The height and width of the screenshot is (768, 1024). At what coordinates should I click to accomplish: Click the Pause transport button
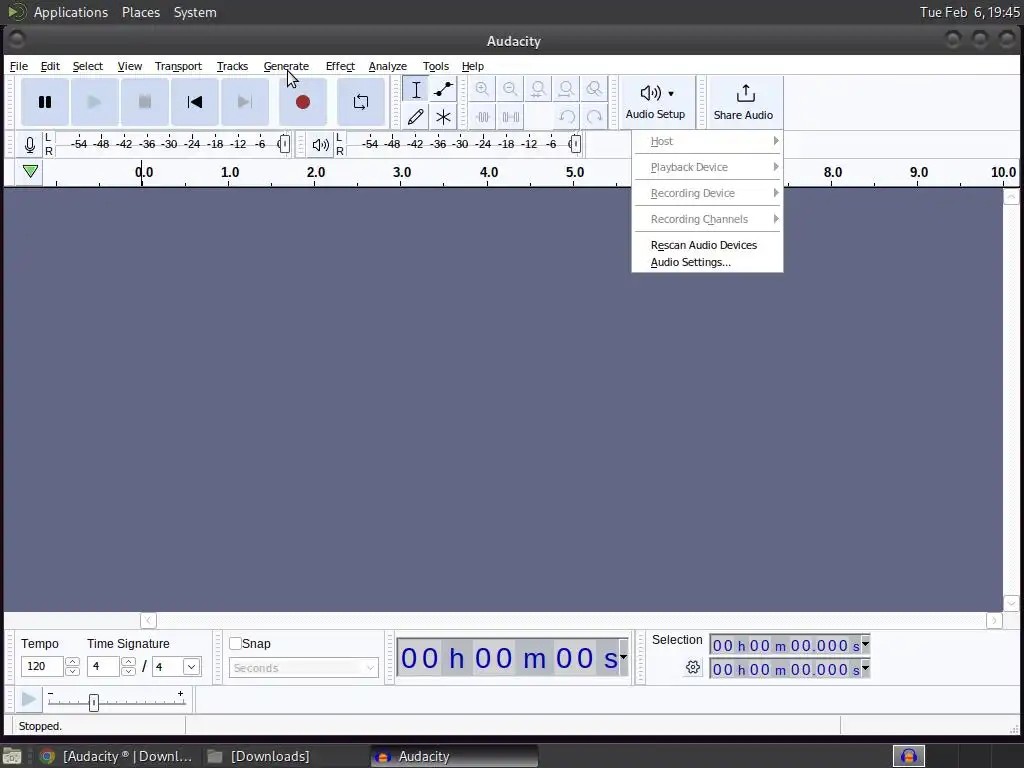(x=44, y=102)
